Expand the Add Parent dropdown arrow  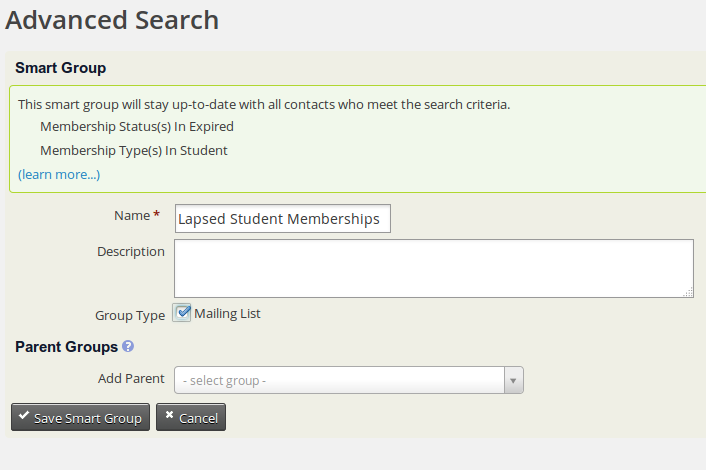(513, 380)
